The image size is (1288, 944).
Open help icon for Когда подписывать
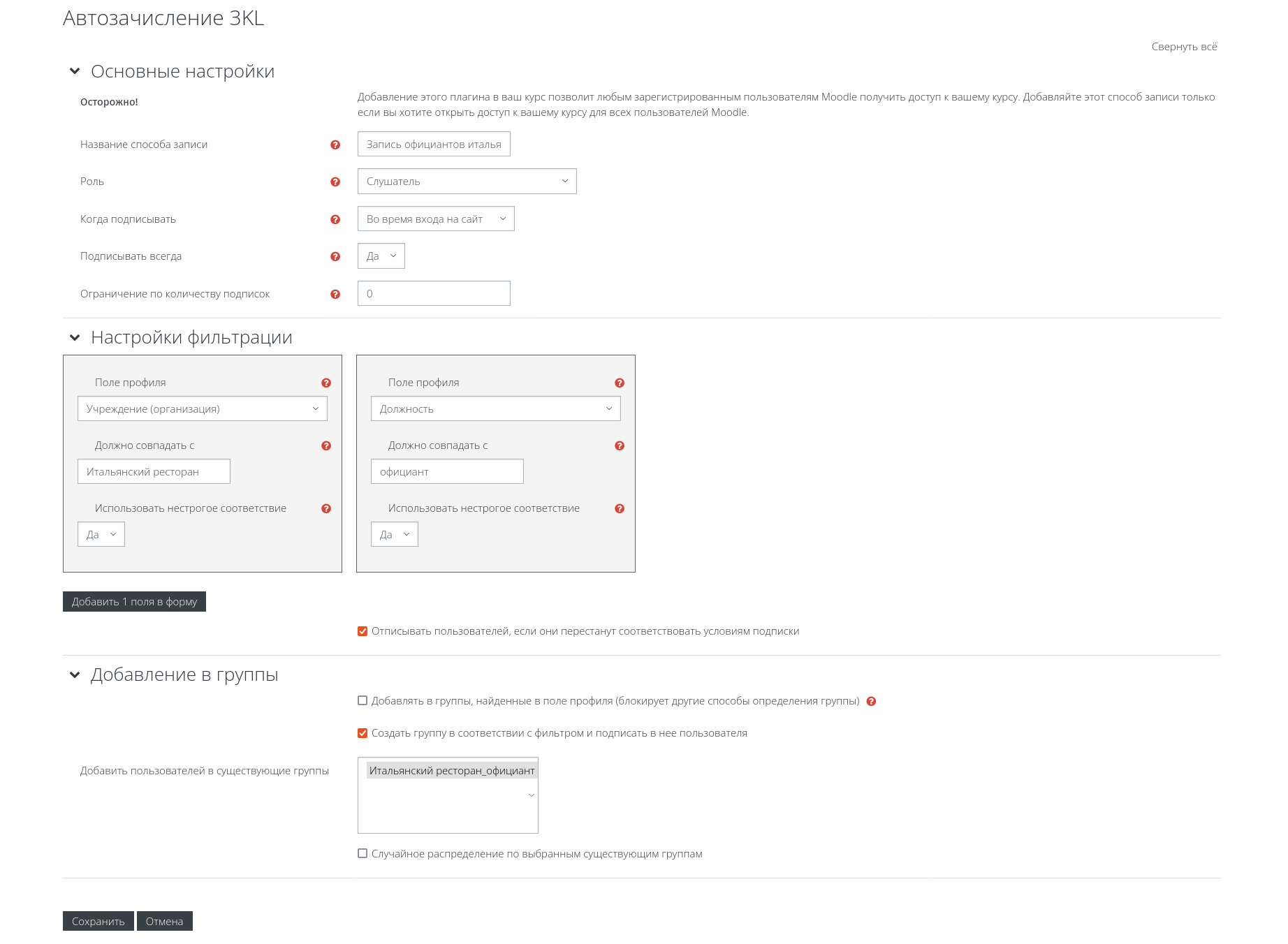click(x=335, y=219)
